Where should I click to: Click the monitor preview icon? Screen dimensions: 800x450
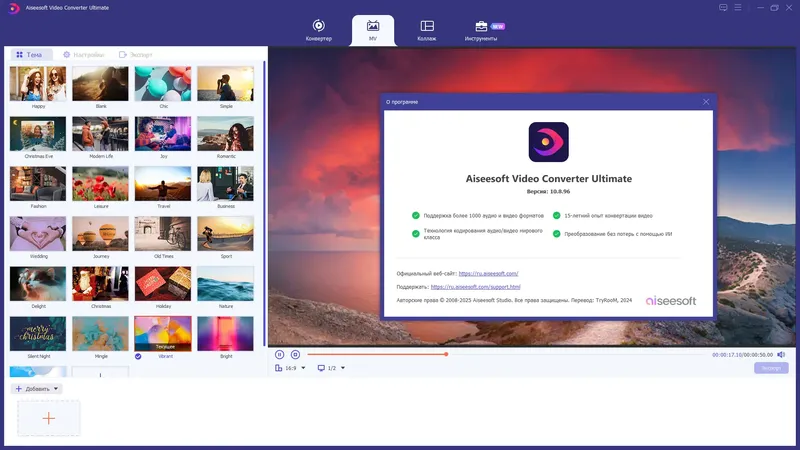click(x=321, y=368)
